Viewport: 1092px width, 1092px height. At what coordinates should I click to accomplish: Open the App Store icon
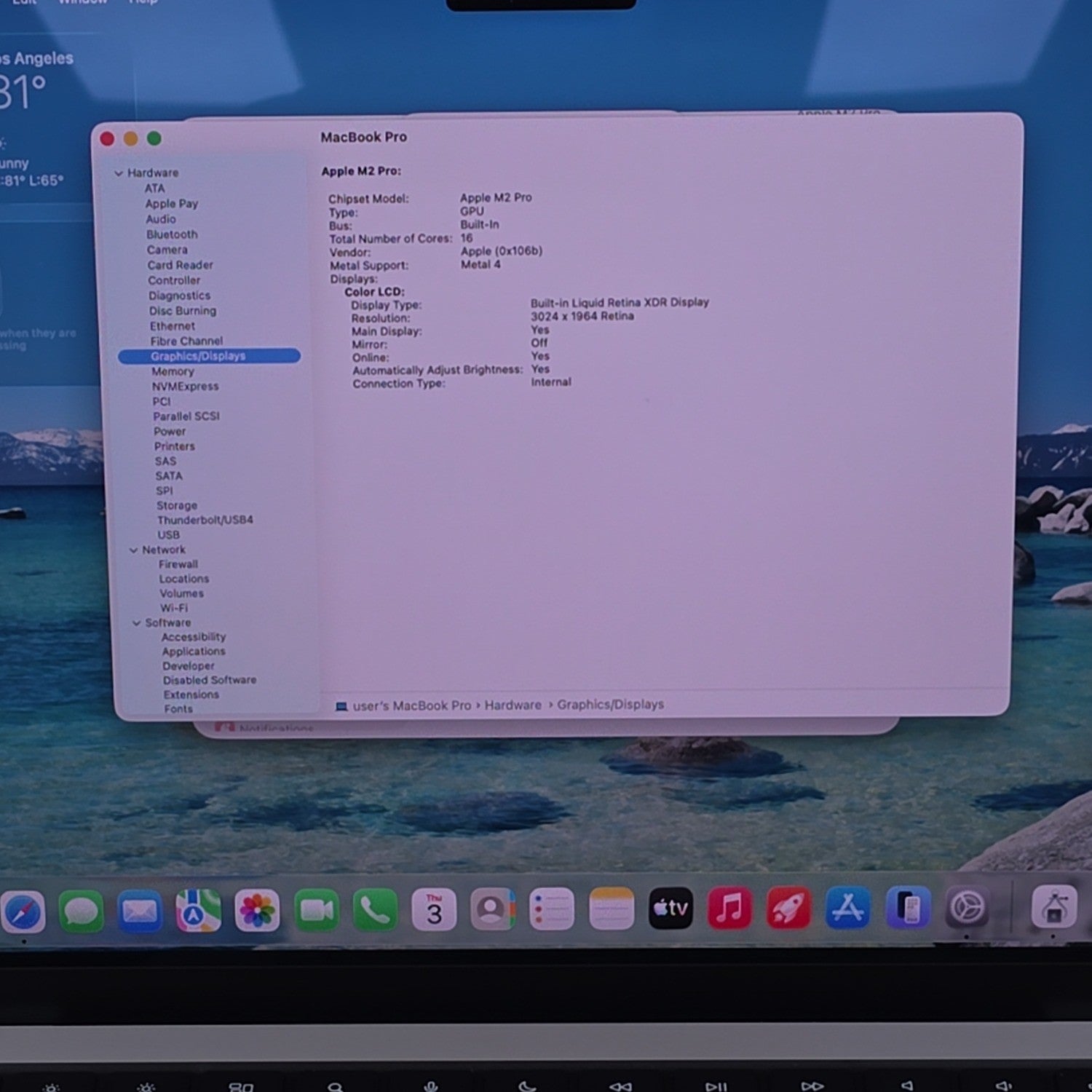tap(848, 908)
